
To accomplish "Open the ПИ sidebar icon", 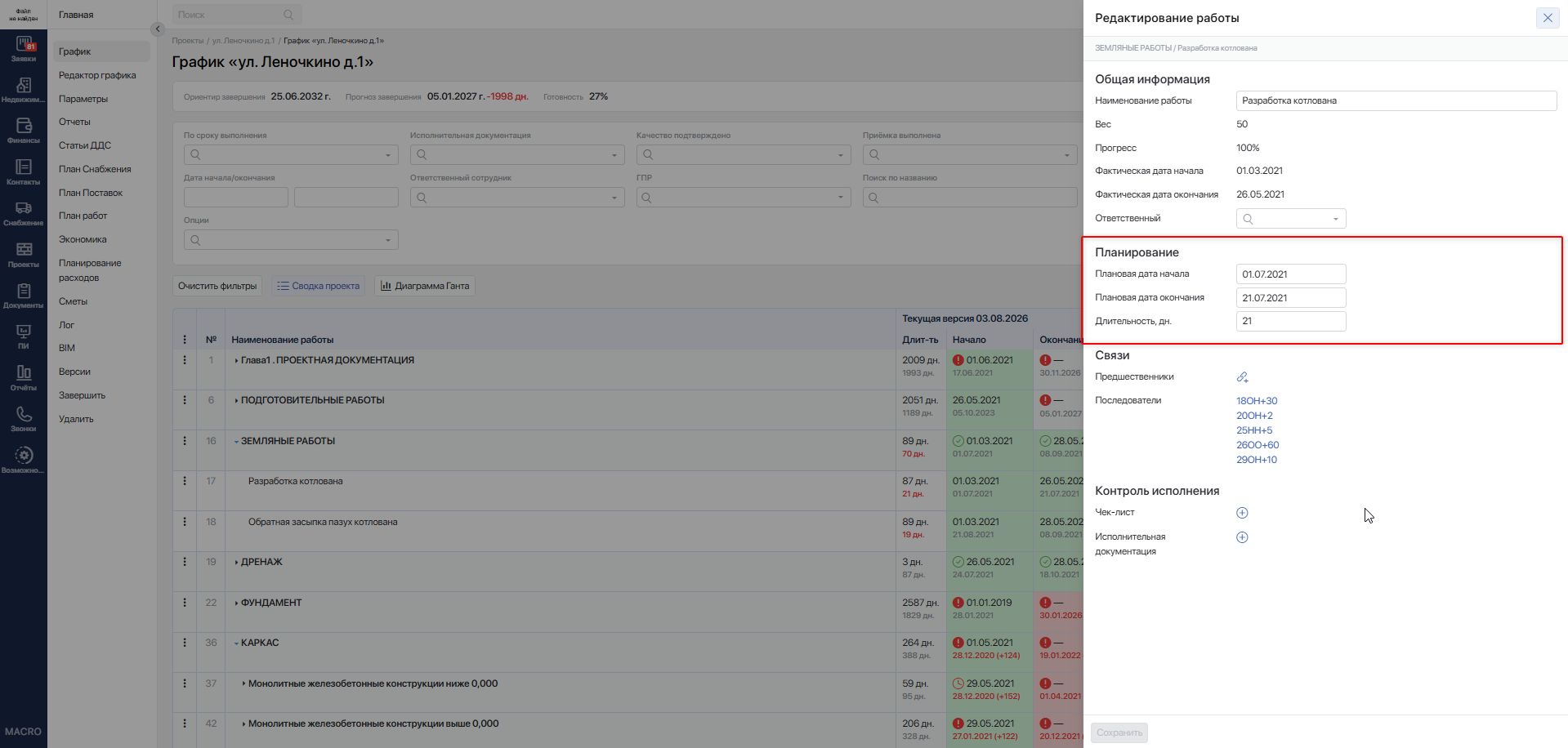I will pyautogui.click(x=24, y=336).
